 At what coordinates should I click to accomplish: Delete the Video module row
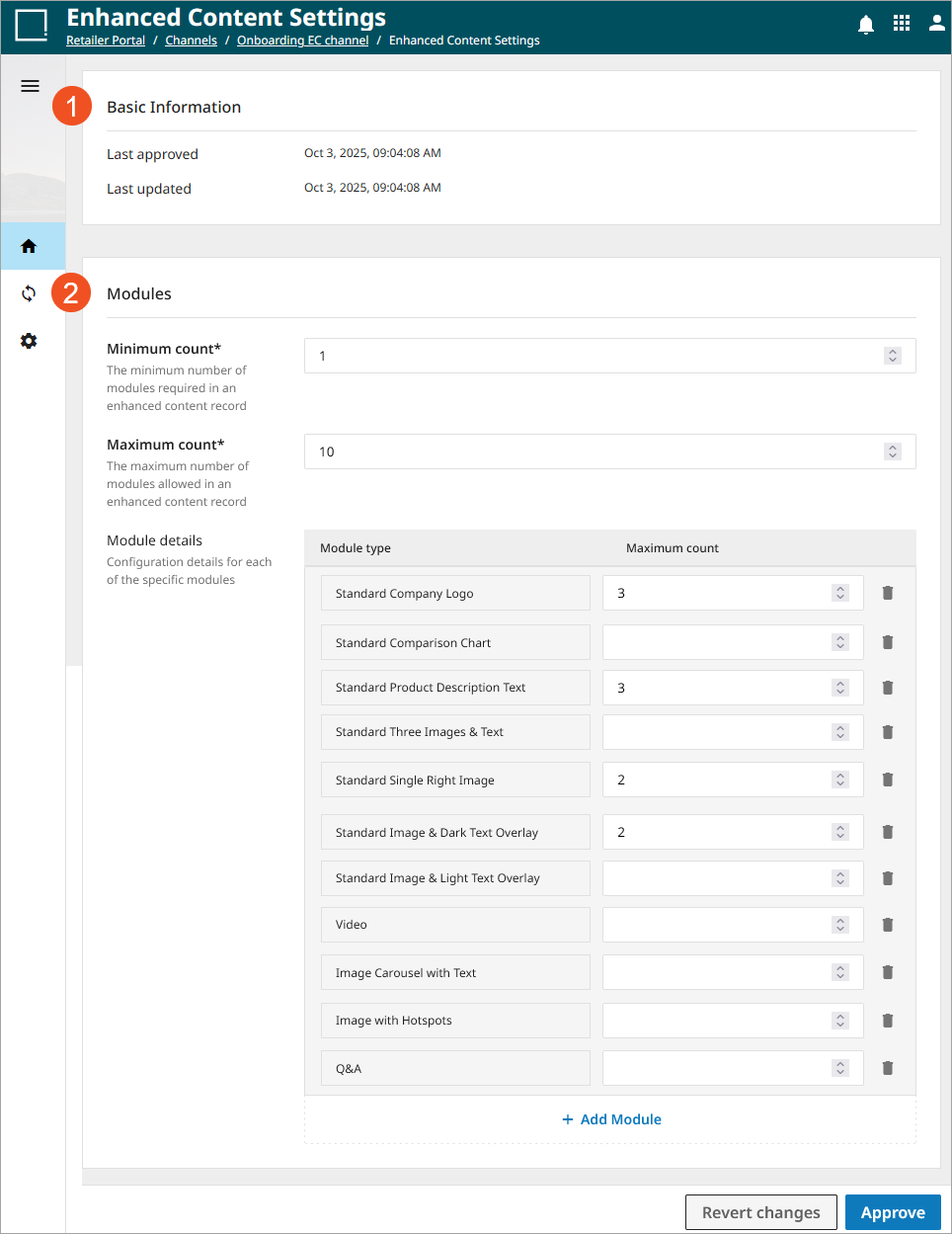point(888,925)
